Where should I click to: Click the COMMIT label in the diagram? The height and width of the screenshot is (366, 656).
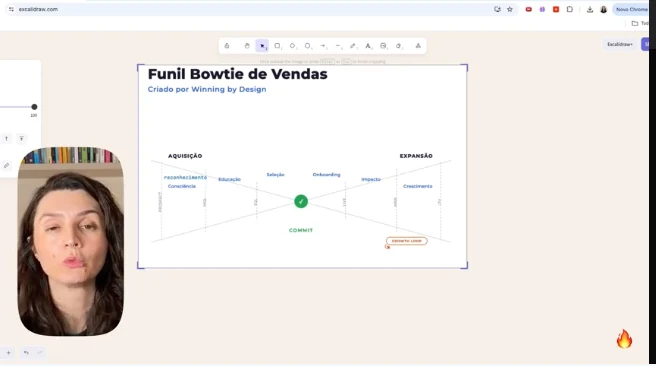[301, 230]
